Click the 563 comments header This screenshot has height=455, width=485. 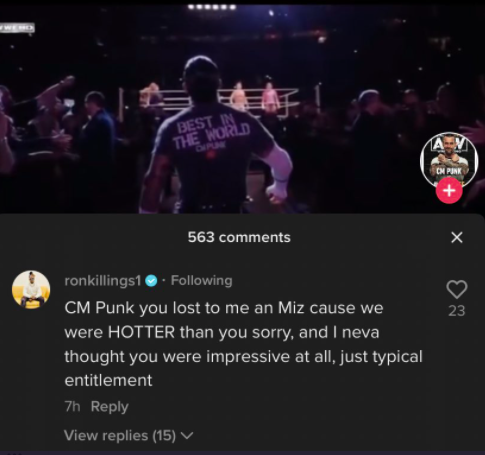pos(239,237)
